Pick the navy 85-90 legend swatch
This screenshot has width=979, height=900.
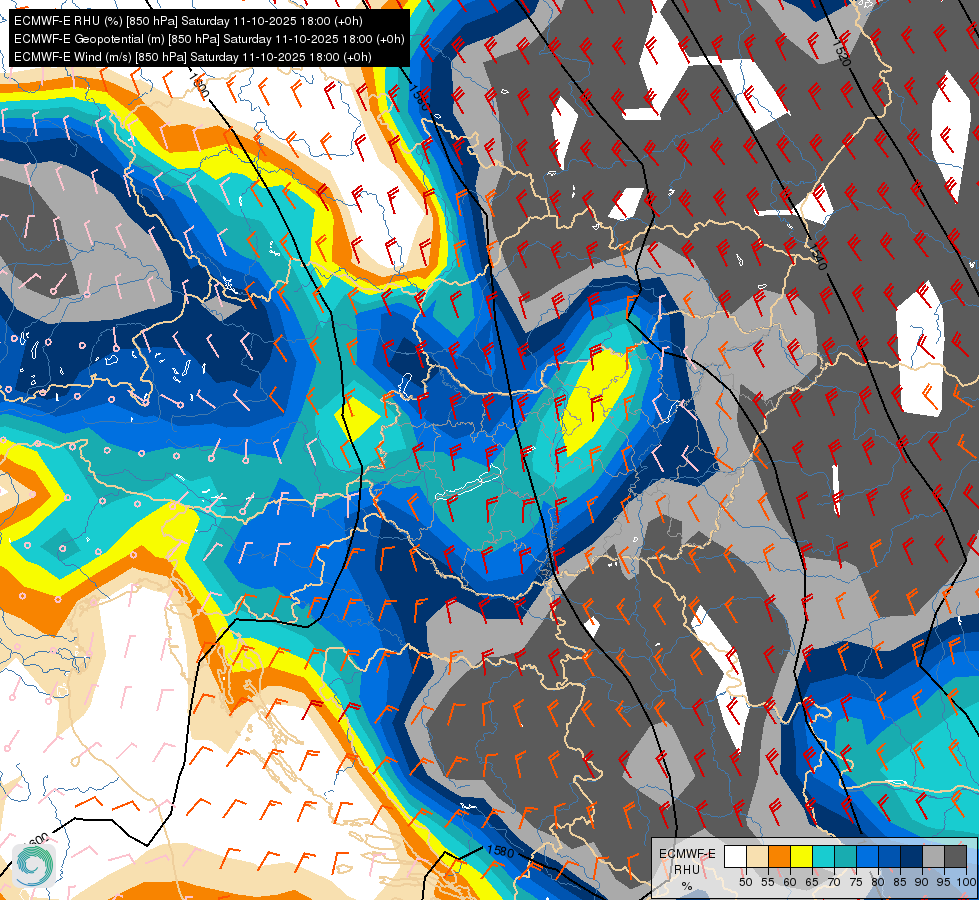point(911,857)
